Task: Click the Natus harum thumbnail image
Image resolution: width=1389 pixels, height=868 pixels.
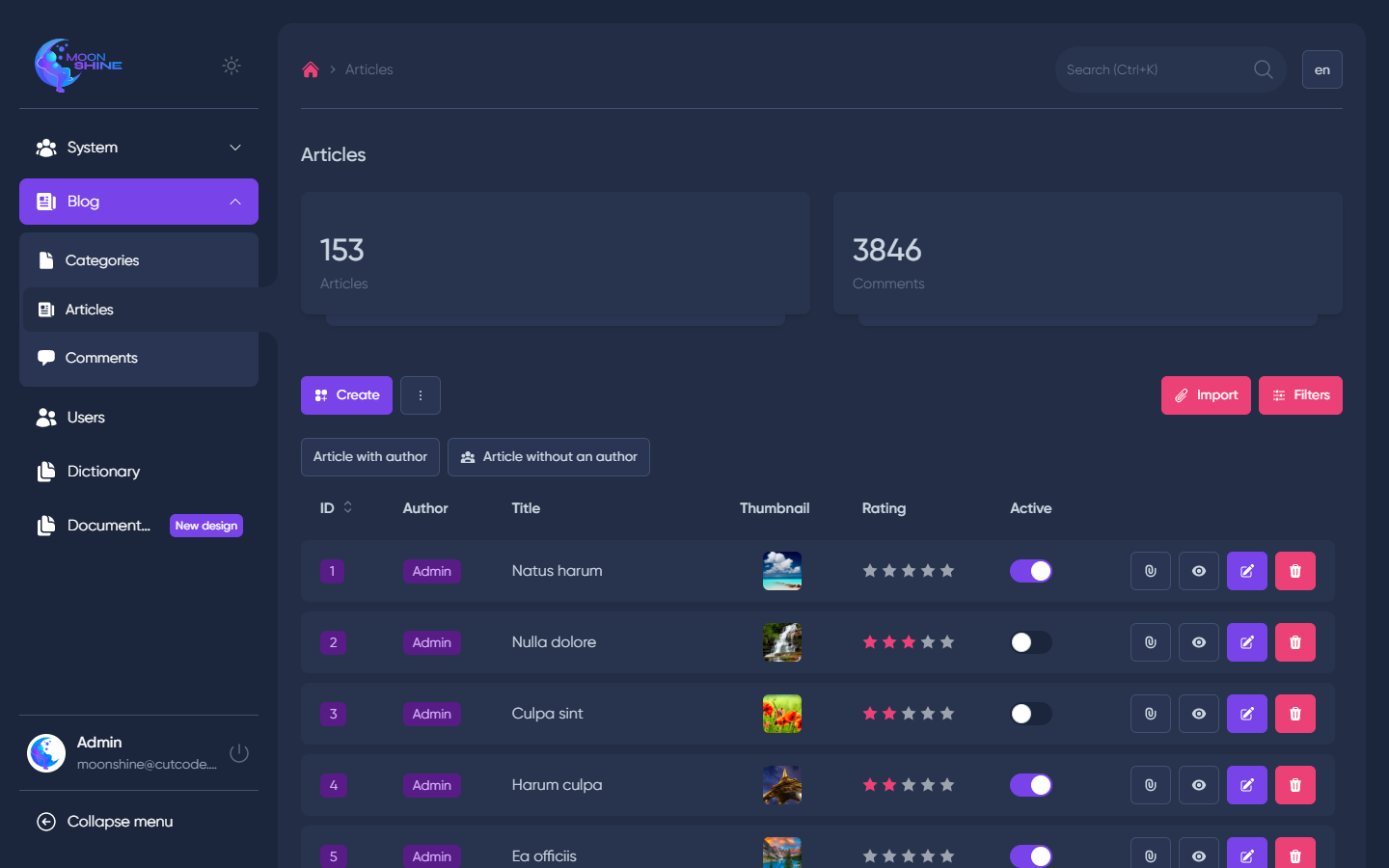Action: tap(781, 571)
